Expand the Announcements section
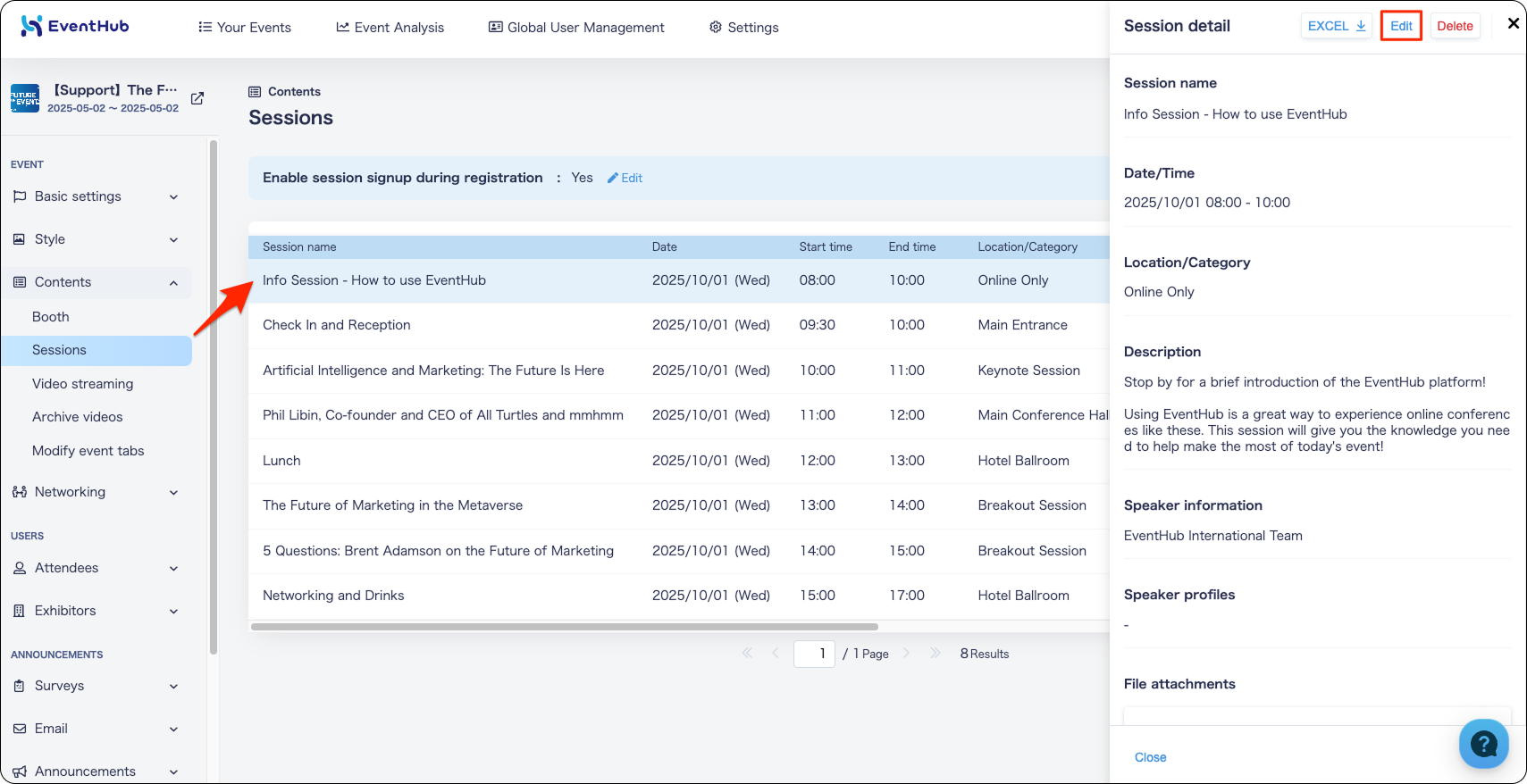 click(x=96, y=771)
